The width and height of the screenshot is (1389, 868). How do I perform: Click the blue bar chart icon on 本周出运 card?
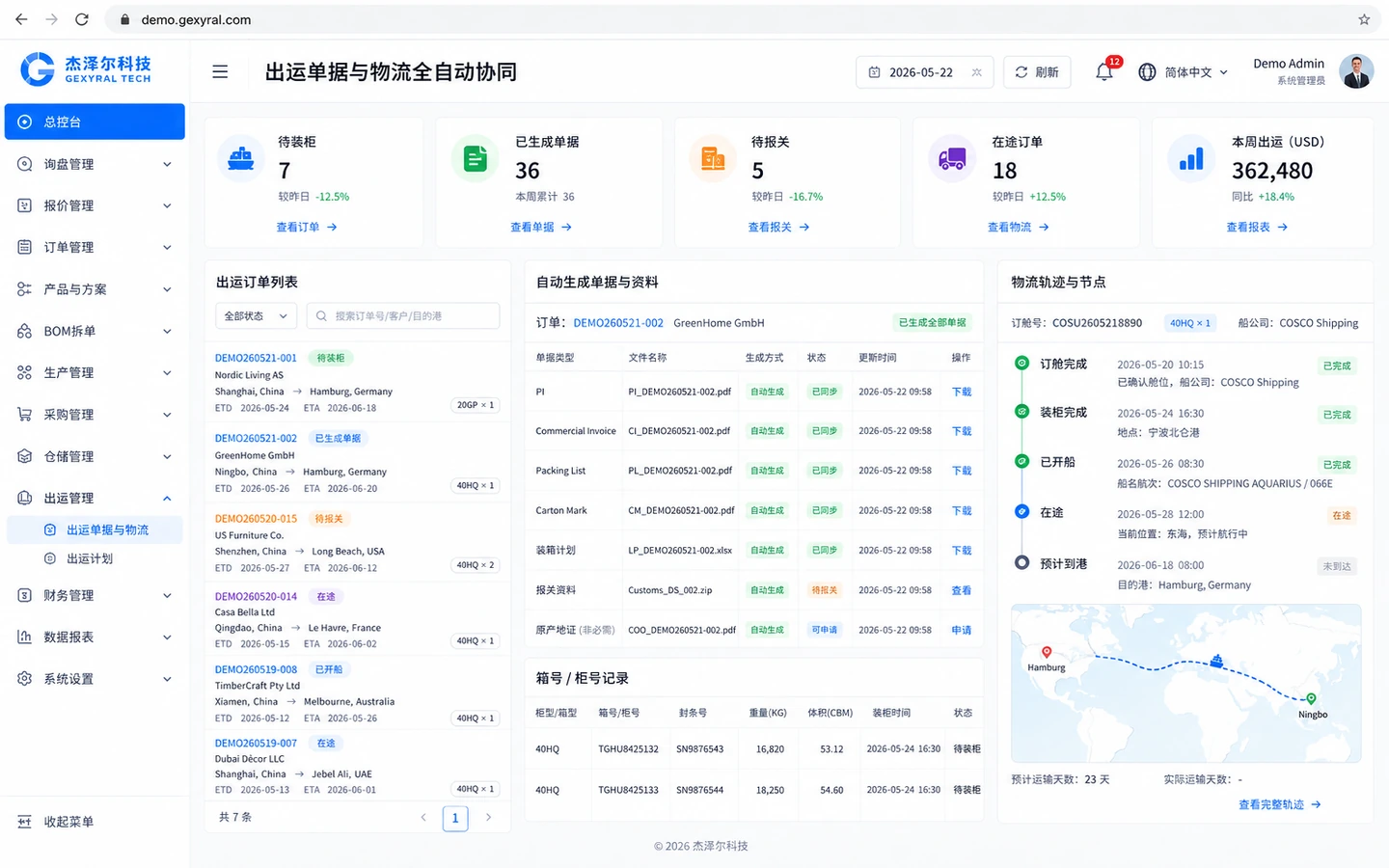coord(1191,159)
